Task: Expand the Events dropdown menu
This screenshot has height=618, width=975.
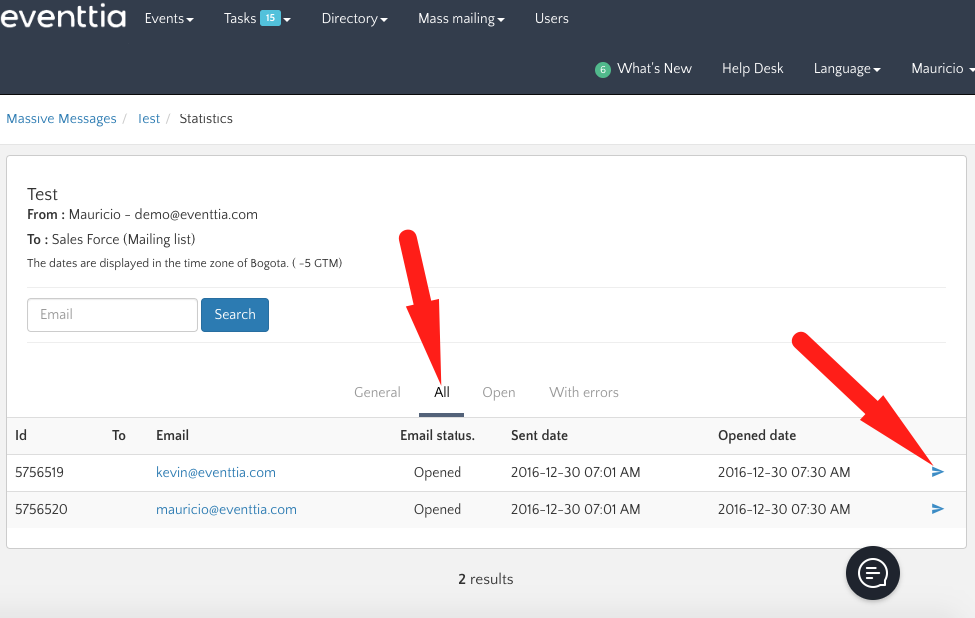Action: point(169,19)
